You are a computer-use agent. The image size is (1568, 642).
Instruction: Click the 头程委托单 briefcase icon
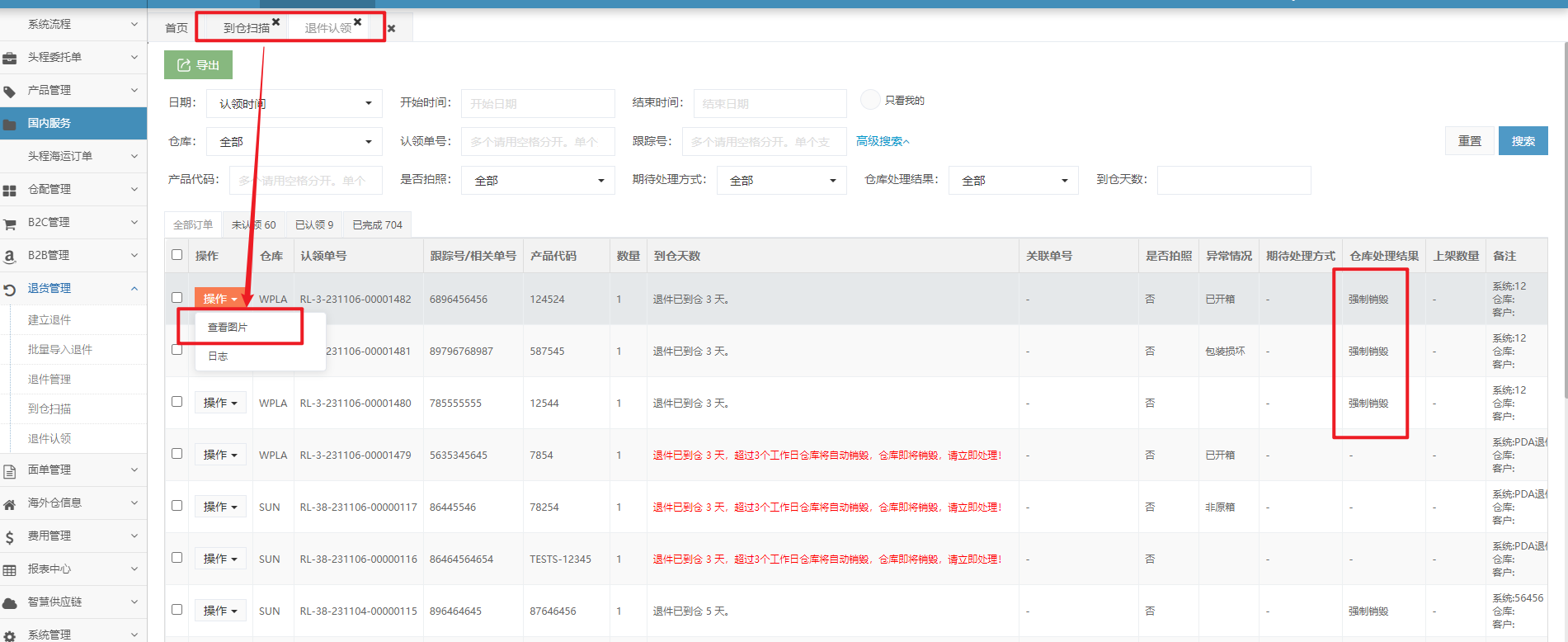(x=10, y=58)
